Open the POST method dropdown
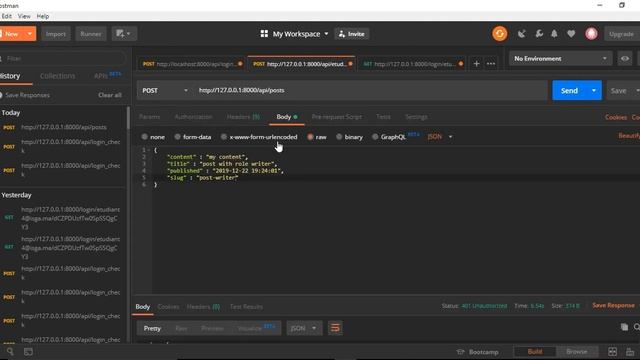640x360 pixels. 164,91
